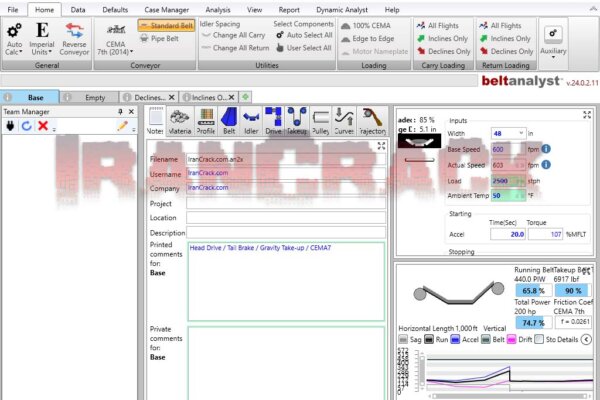Add a new case with green plus
This screenshot has height=400, width=600.
[245, 97]
